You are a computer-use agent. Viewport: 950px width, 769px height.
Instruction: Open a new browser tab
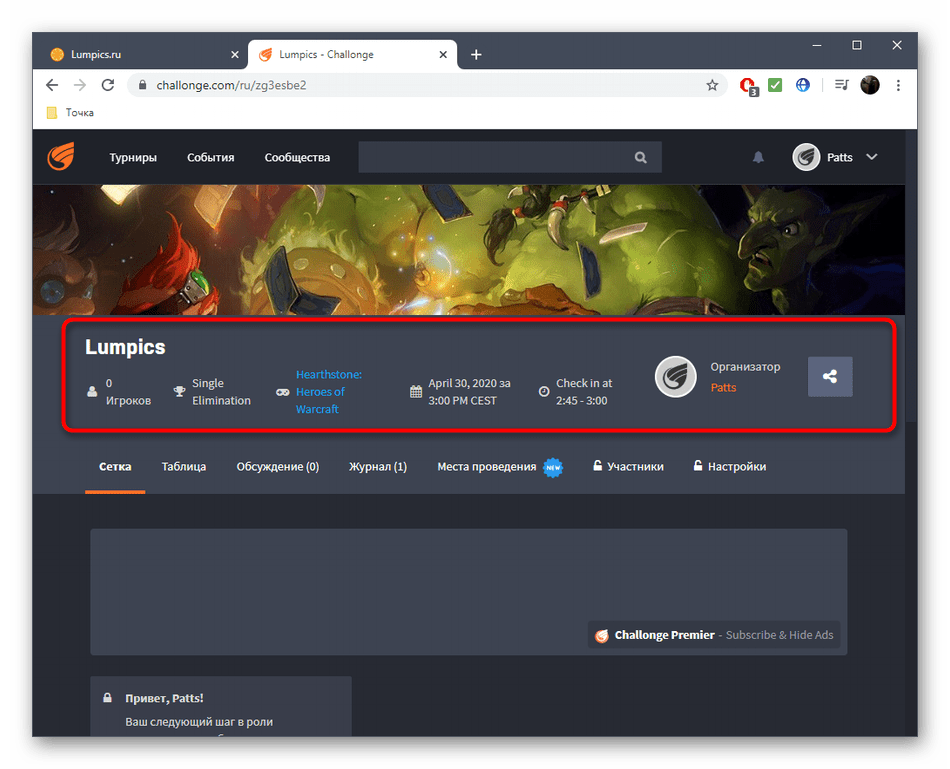476,55
